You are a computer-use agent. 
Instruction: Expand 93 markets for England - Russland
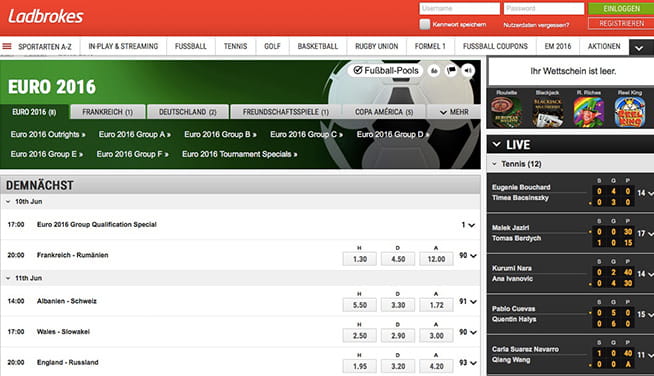(468, 363)
